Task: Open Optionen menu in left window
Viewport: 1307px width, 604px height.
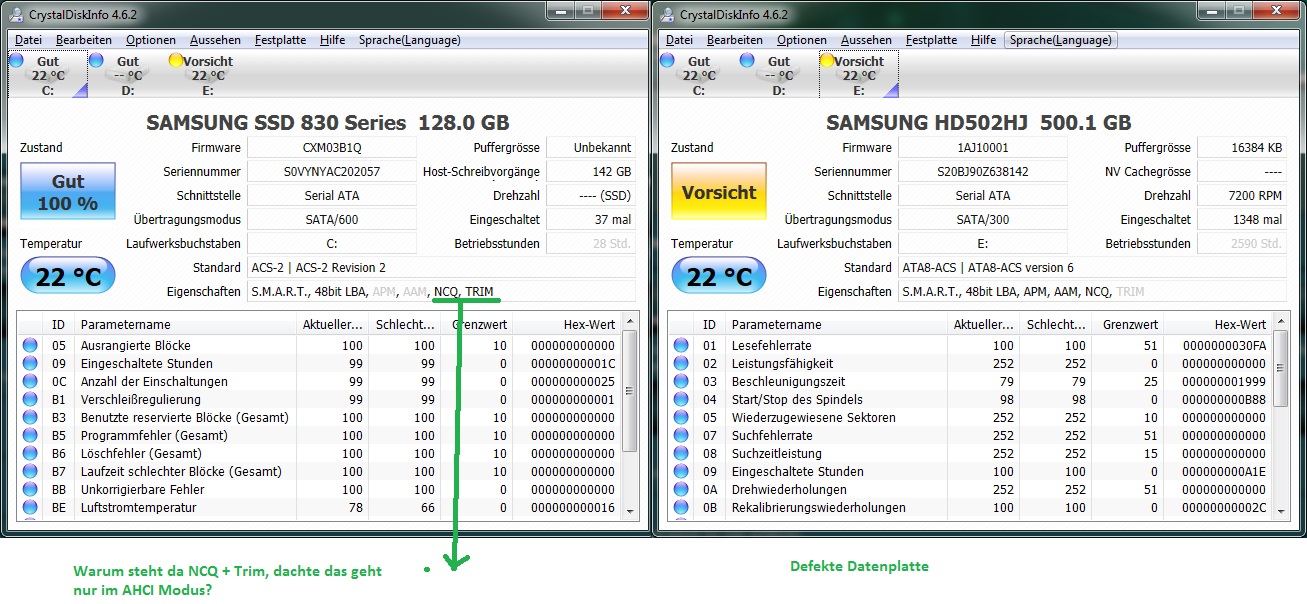Action: pyautogui.click(x=151, y=40)
